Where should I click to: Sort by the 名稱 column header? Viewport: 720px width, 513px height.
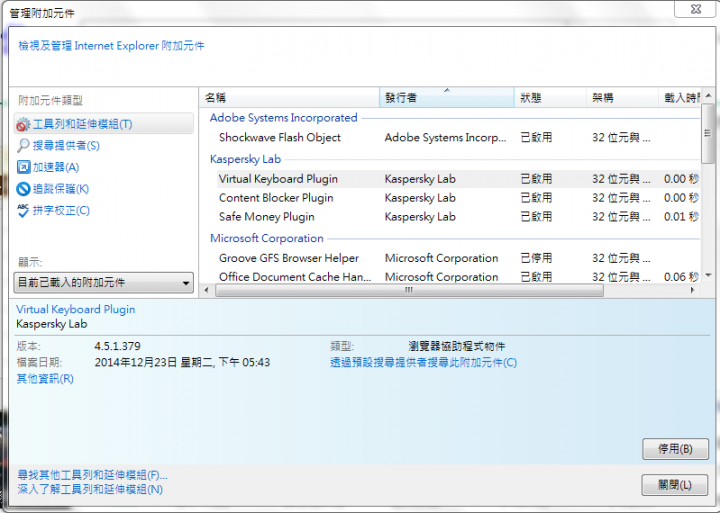click(289, 97)
